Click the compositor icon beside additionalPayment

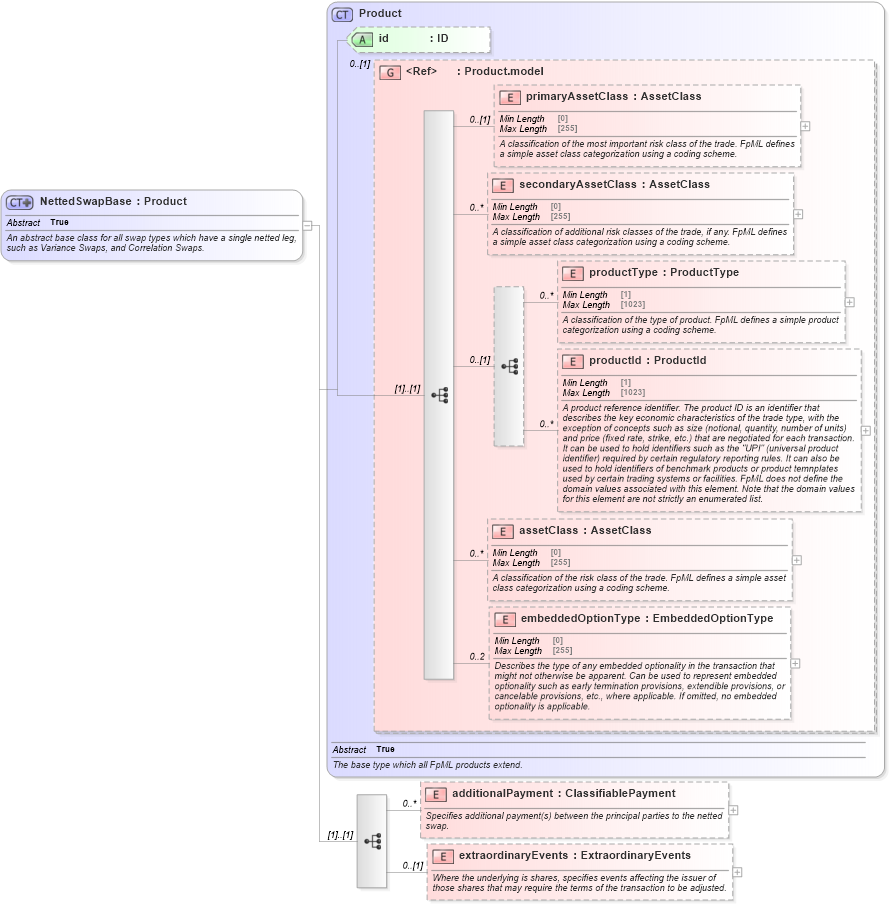coord(371,843)
